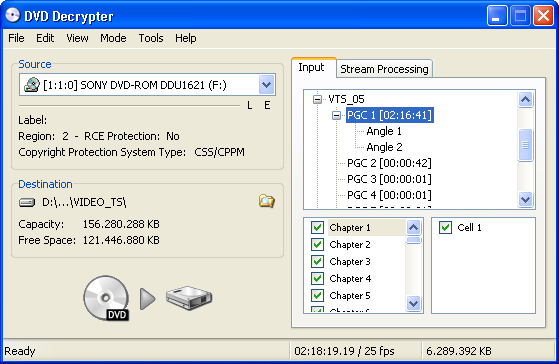
Task: Close the DVD Decrypter window
Action: click(543, 16)
